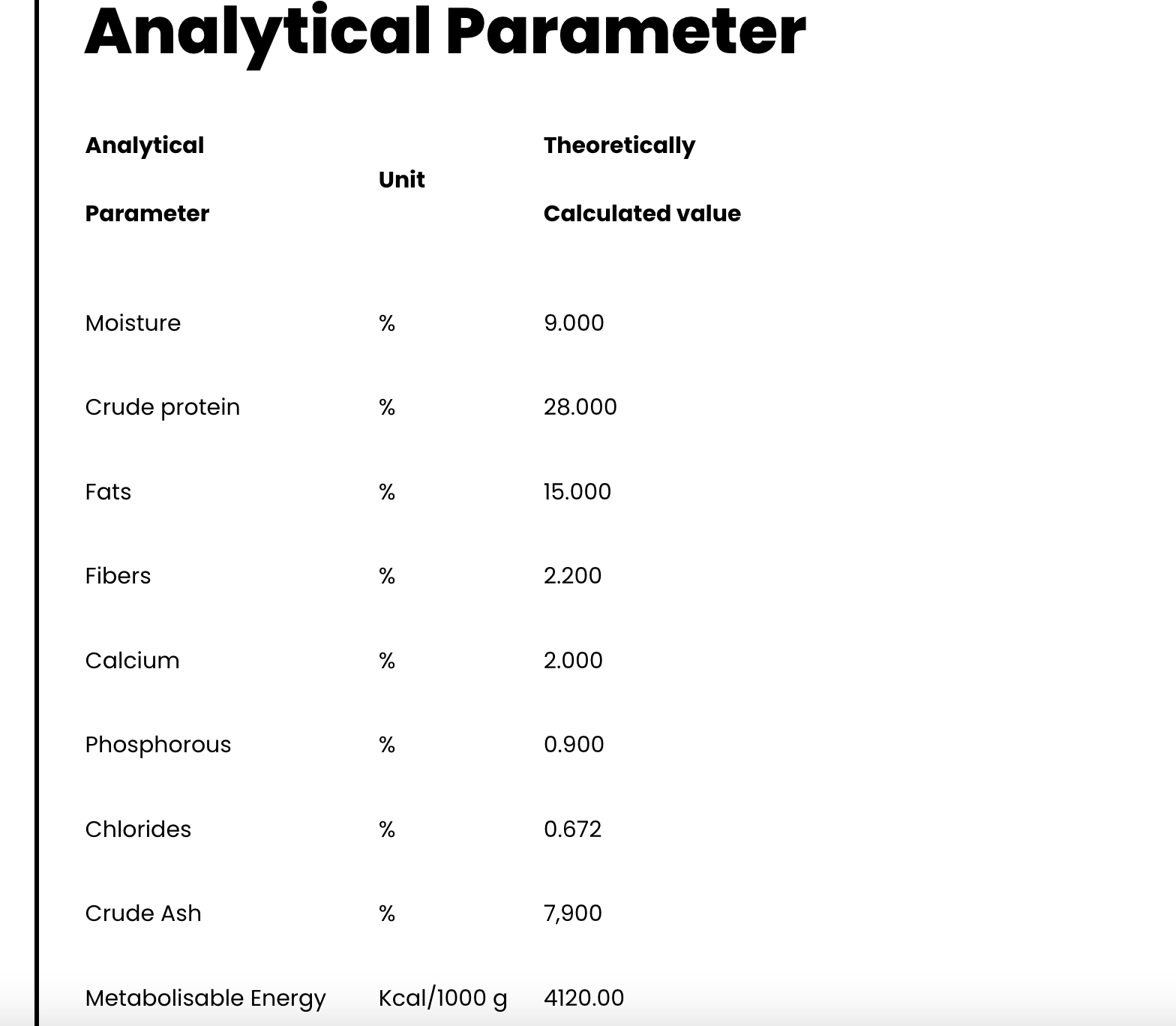
Task: Click the Chlorides value 0.672
Action: pyautogui.click(x=572, y=829)
